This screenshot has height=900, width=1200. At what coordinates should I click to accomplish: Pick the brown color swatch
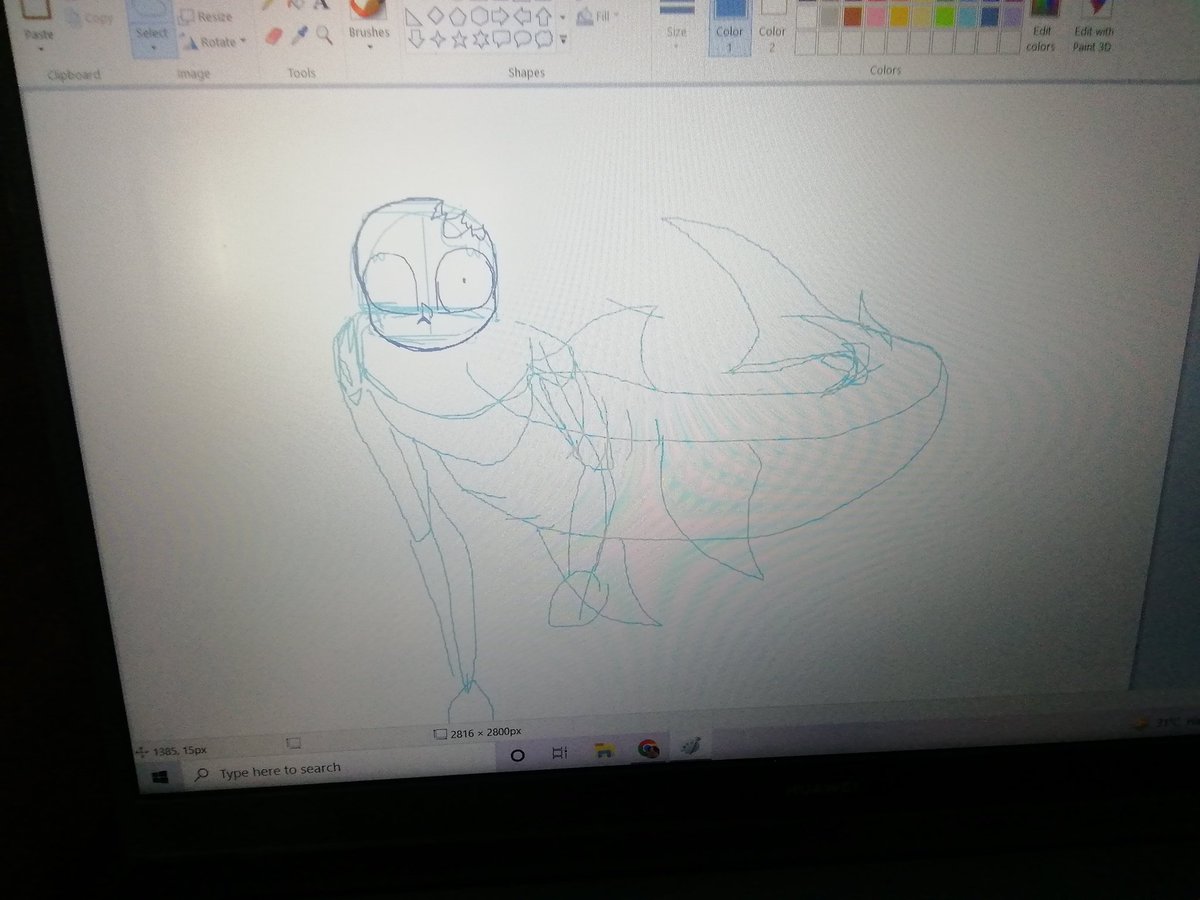click(x=852, y=16)
